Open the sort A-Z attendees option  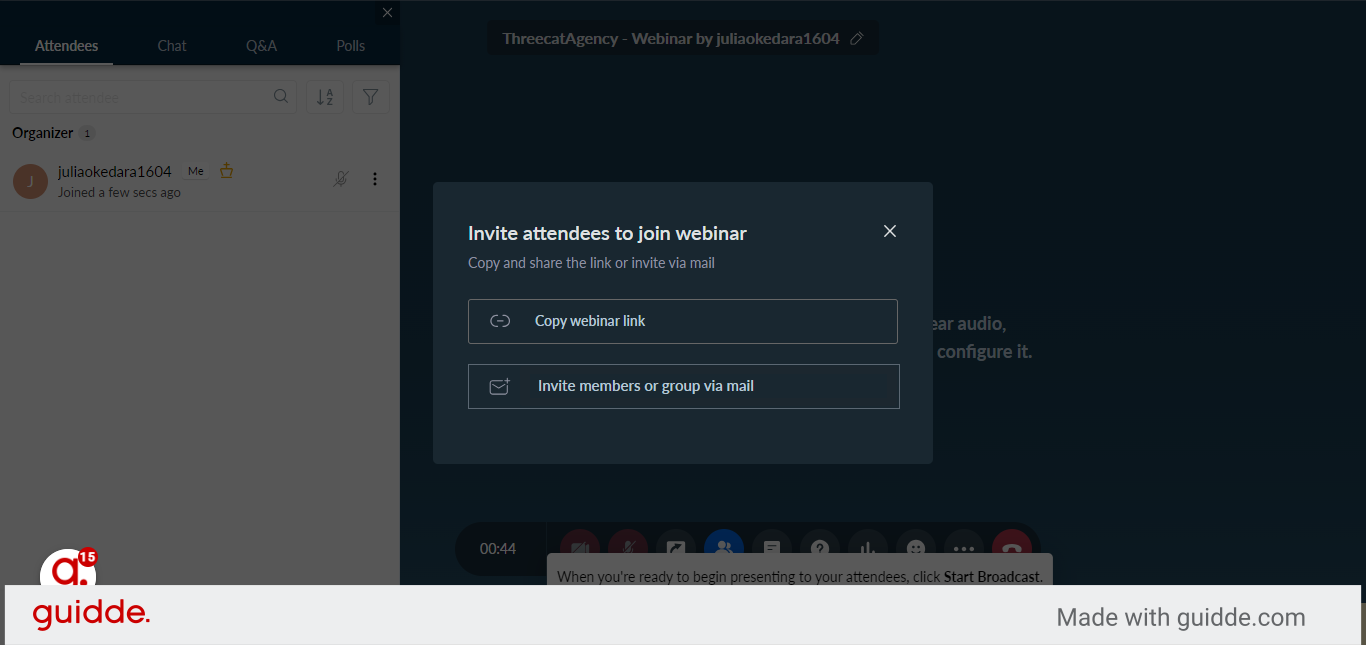(x=325, y=97)
